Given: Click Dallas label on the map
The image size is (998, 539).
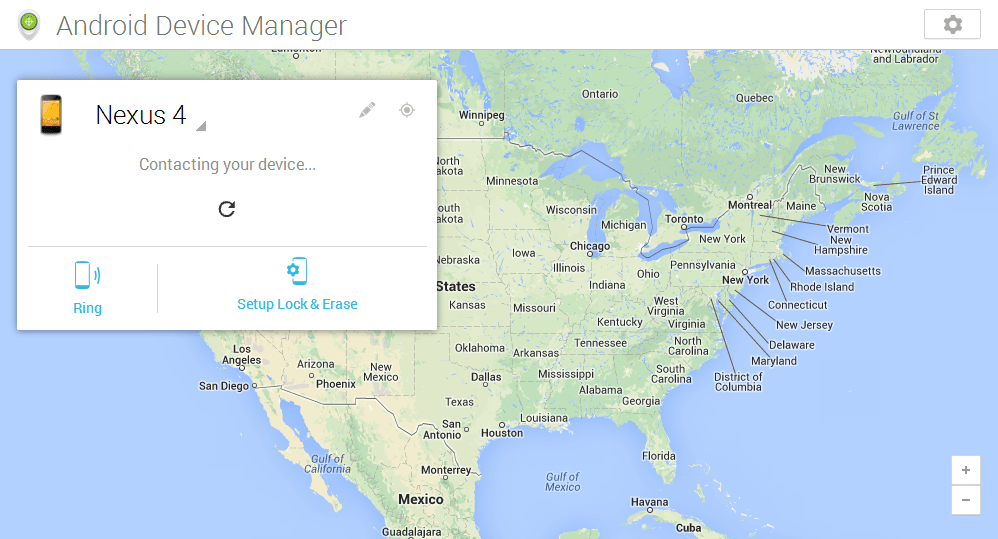Looking at the screenshot, I should click(x=486, y=377).
